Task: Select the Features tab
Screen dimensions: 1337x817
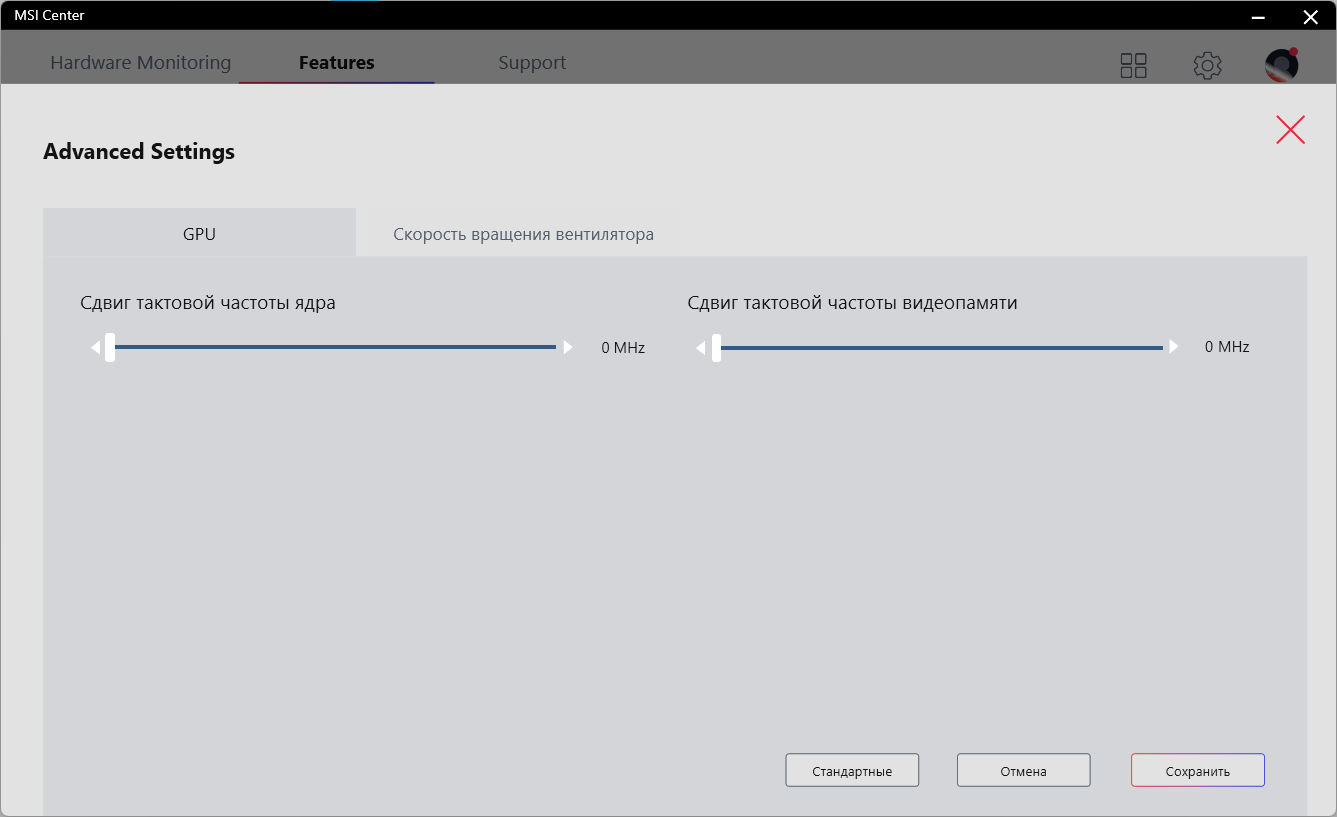Action: pos(336,63)
